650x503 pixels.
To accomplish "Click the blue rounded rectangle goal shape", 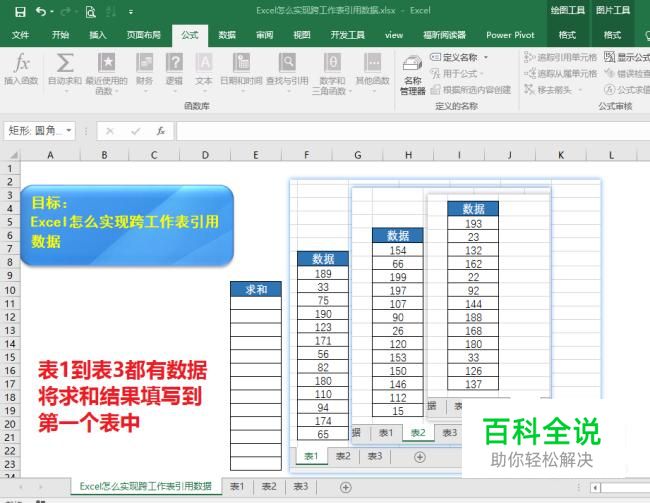I will (x=127, y=225).
